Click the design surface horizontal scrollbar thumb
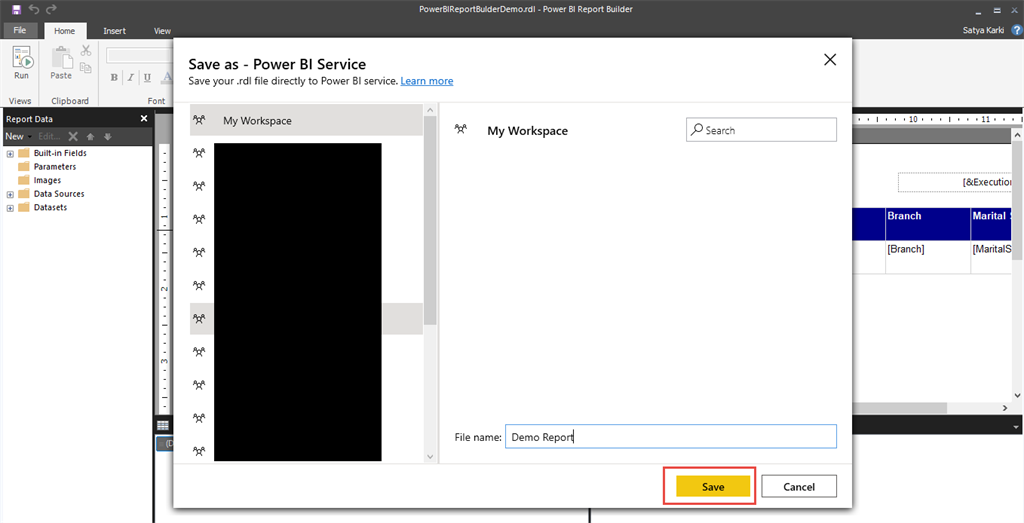Image resolution: width=1024 pixels, height=523 pixels. [898, 408]
